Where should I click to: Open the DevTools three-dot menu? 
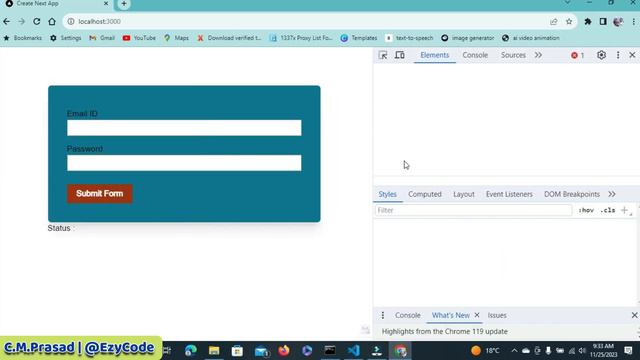[x=618, y=55]
